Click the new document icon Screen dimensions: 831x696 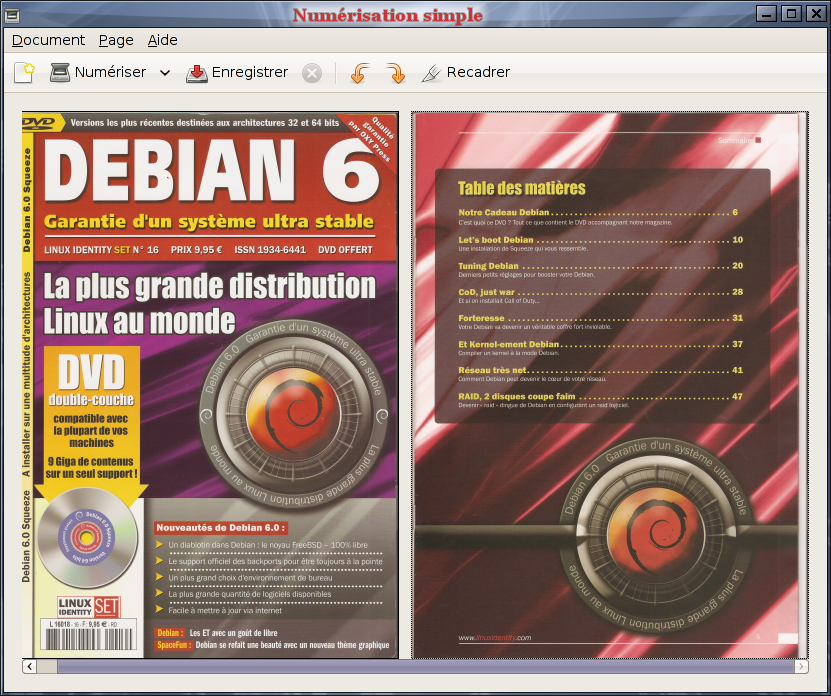coord(24,73)
